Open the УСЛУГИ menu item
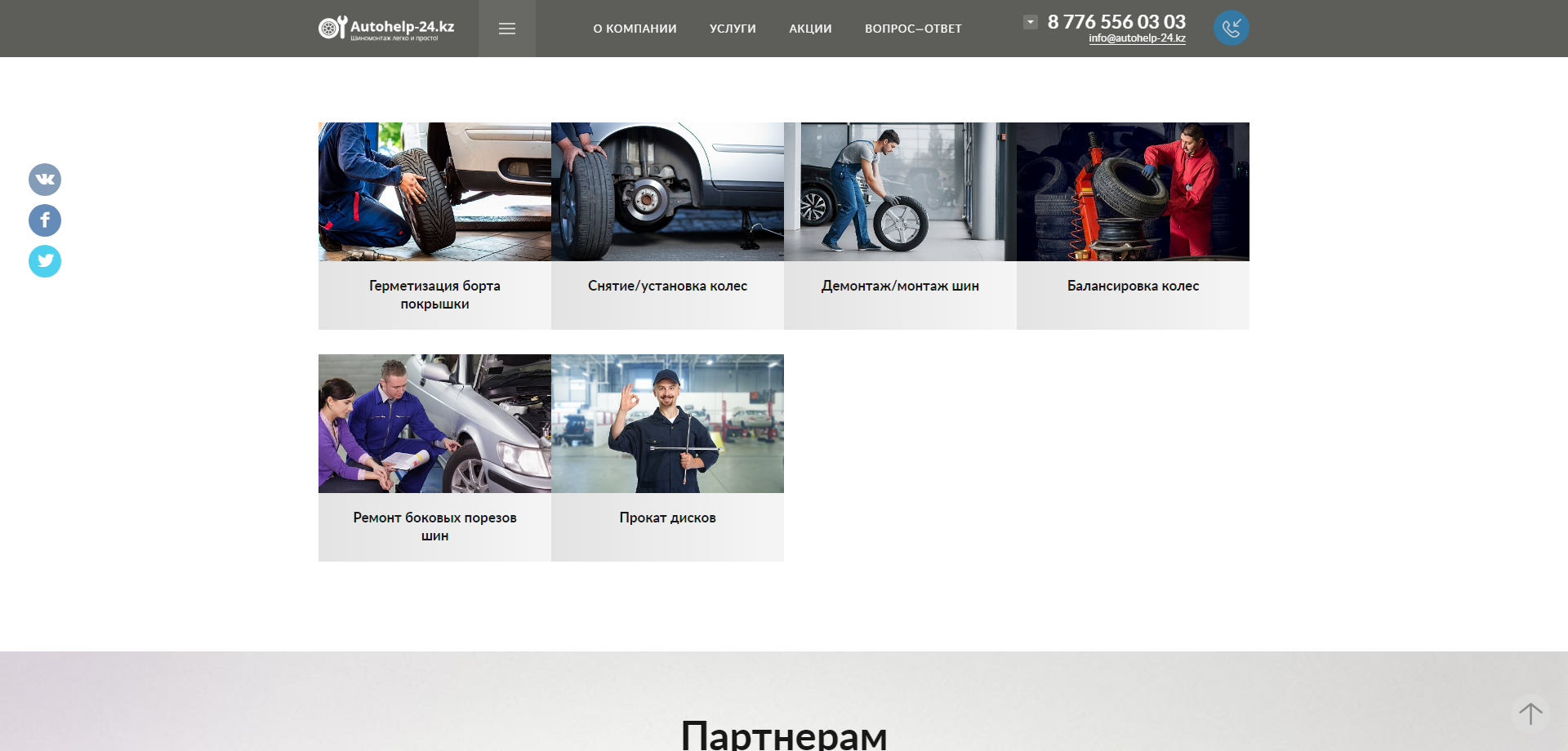 pyautogui.click(x=733, y=29)
